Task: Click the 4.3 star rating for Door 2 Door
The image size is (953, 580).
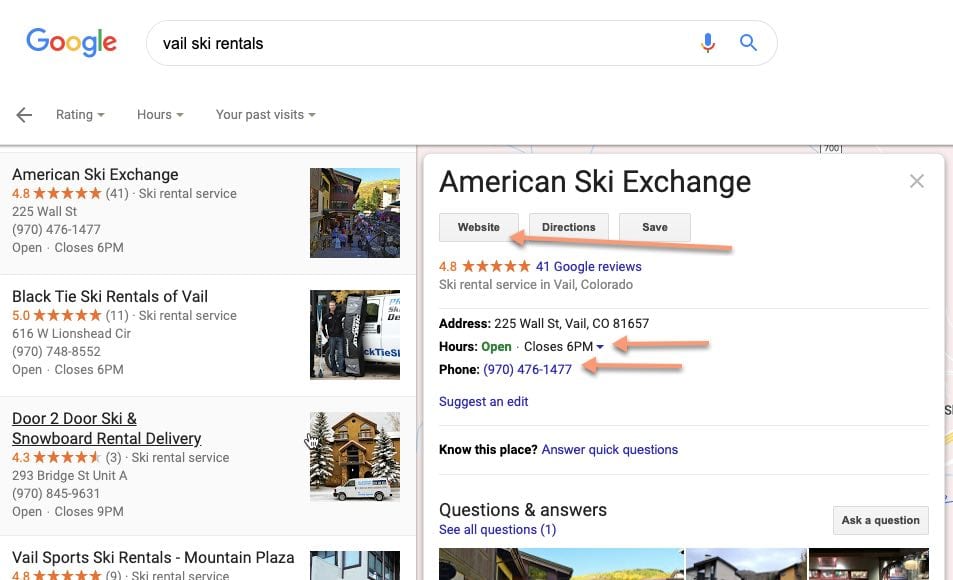Action: (x=57, y=457)
